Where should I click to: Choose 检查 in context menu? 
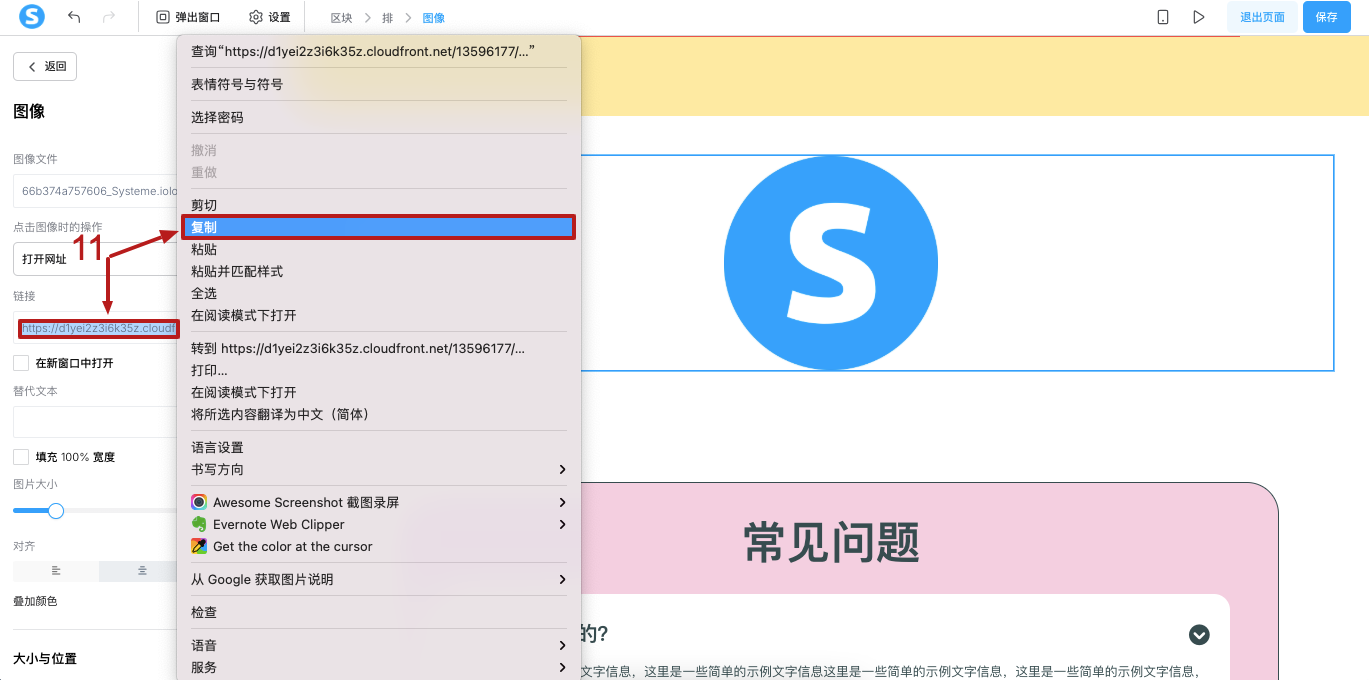(379, 612)
